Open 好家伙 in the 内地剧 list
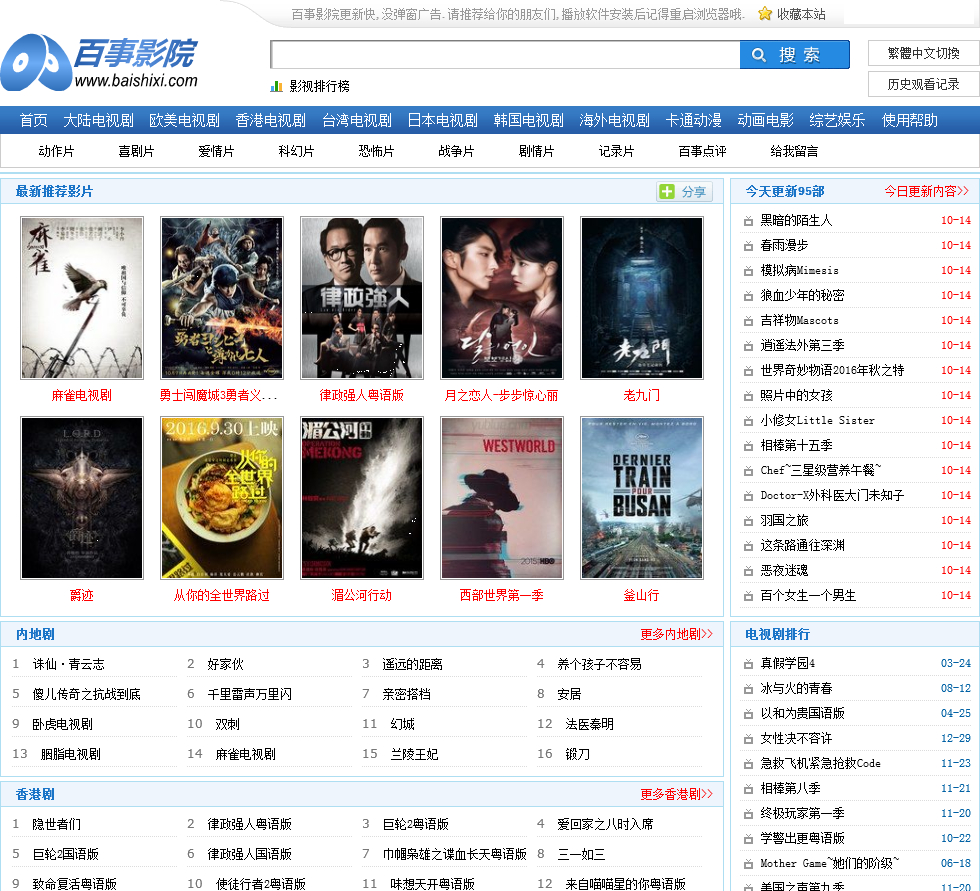 coord(225,664)
